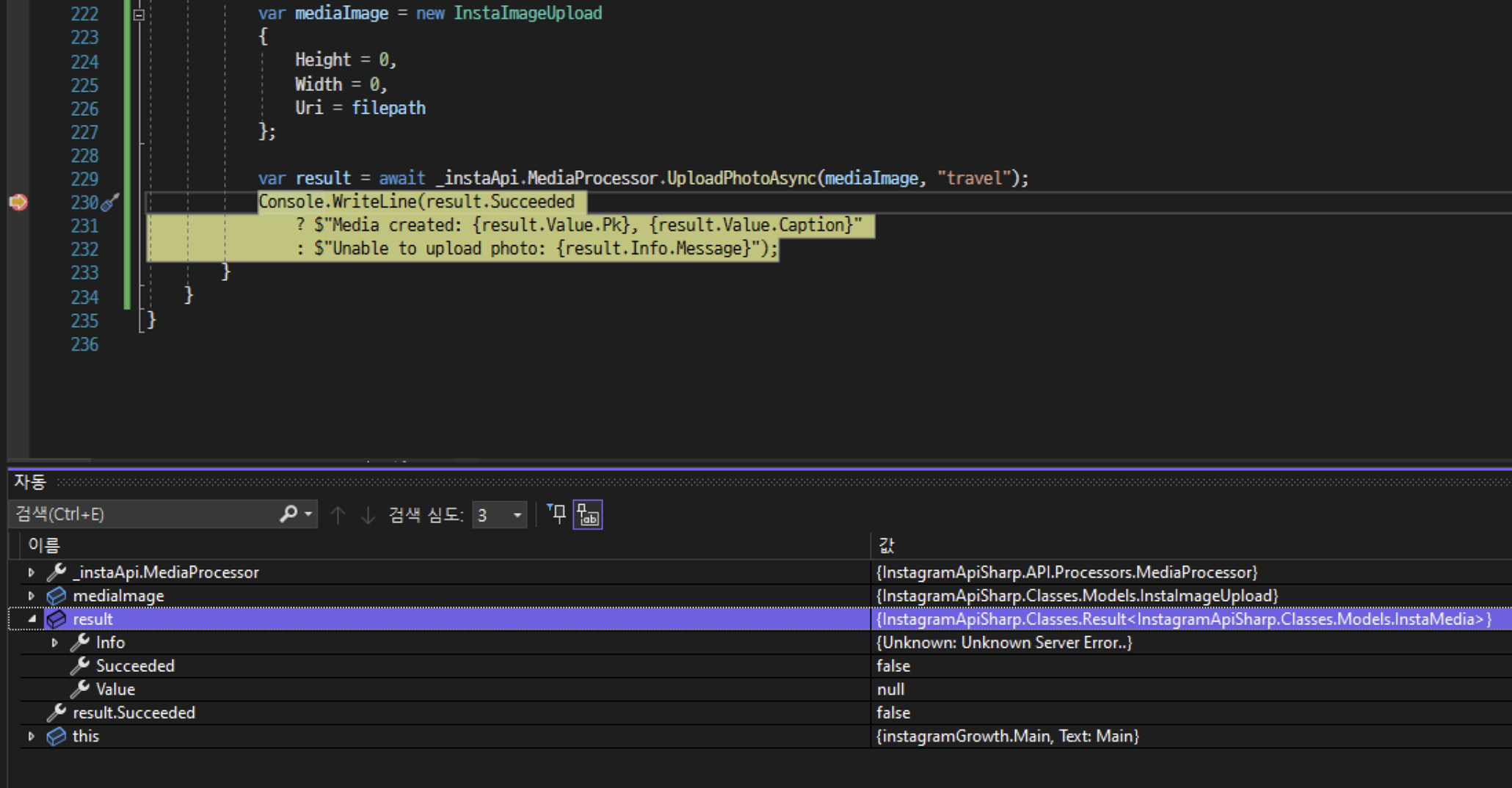Click the 값 column header
The image size is (1512, 788).
pyautogui.click(x=887, y=545)
